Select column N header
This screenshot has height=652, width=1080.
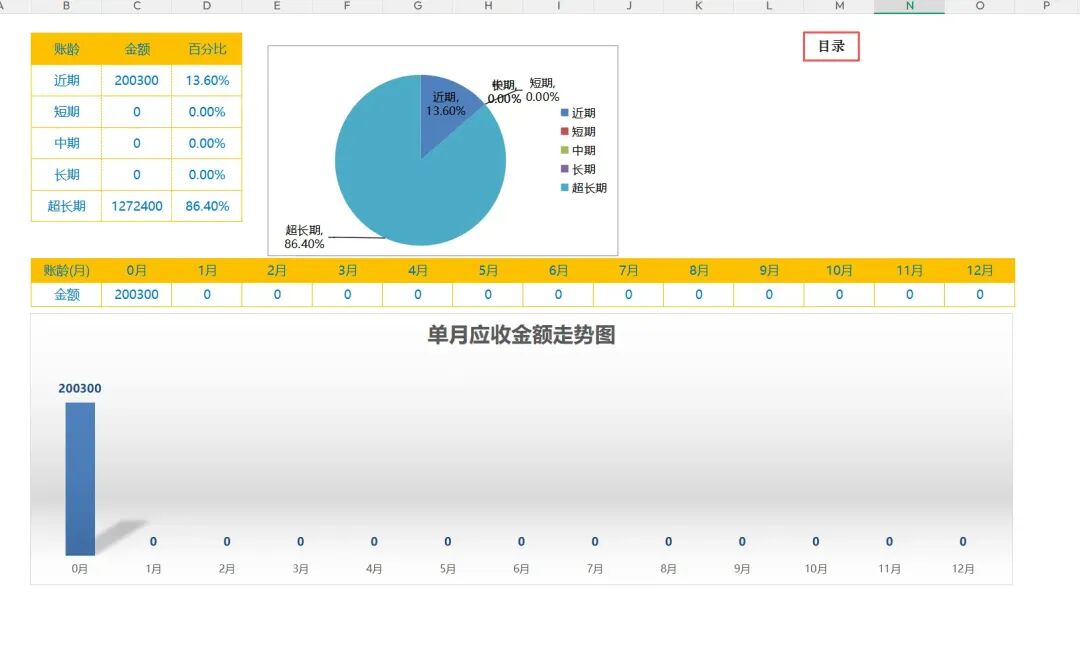click(909, 6)
